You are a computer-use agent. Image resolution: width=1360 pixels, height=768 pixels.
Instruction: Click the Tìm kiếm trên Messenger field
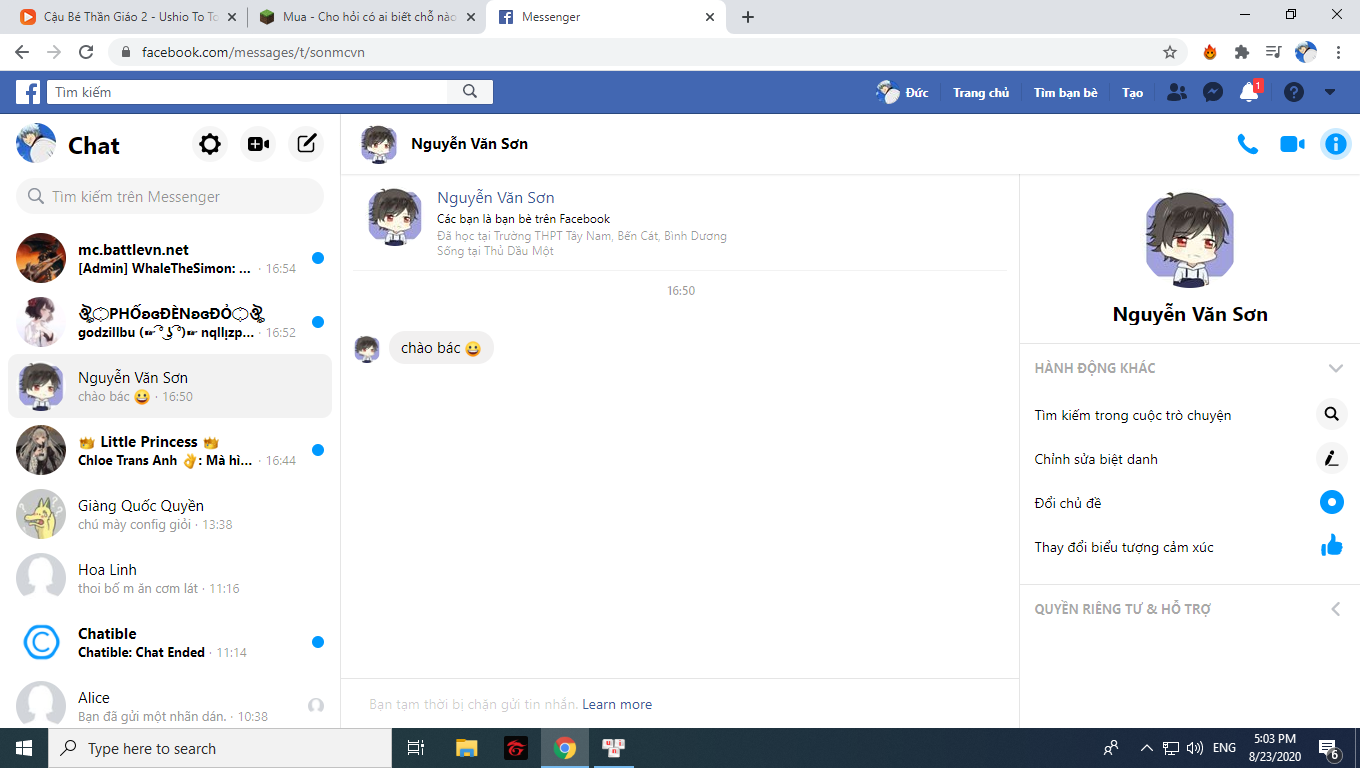point(170,197)
